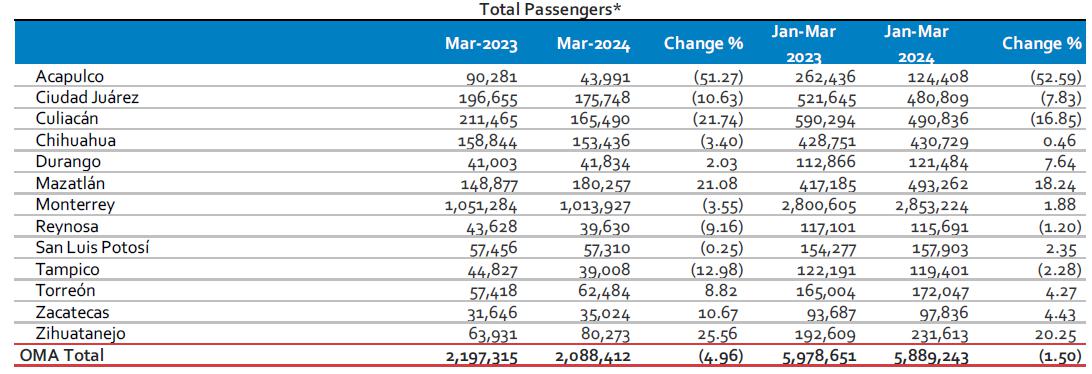Viewport: 1092px width, 374px height.
Task: Click the Monterrey Mar-2023 value 1,051,284
Action: point(479,205)
